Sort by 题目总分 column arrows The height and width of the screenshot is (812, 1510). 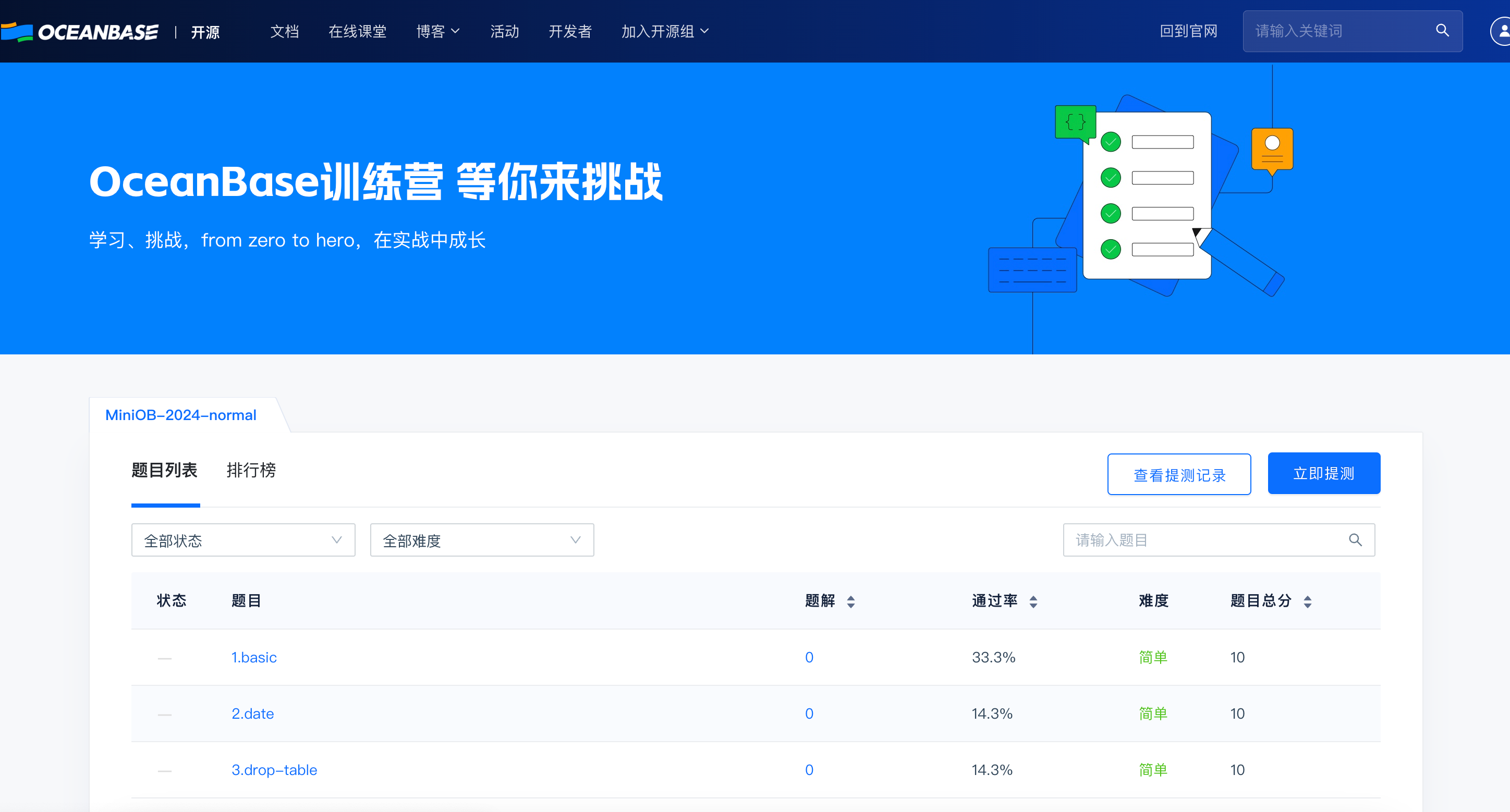1307,601
